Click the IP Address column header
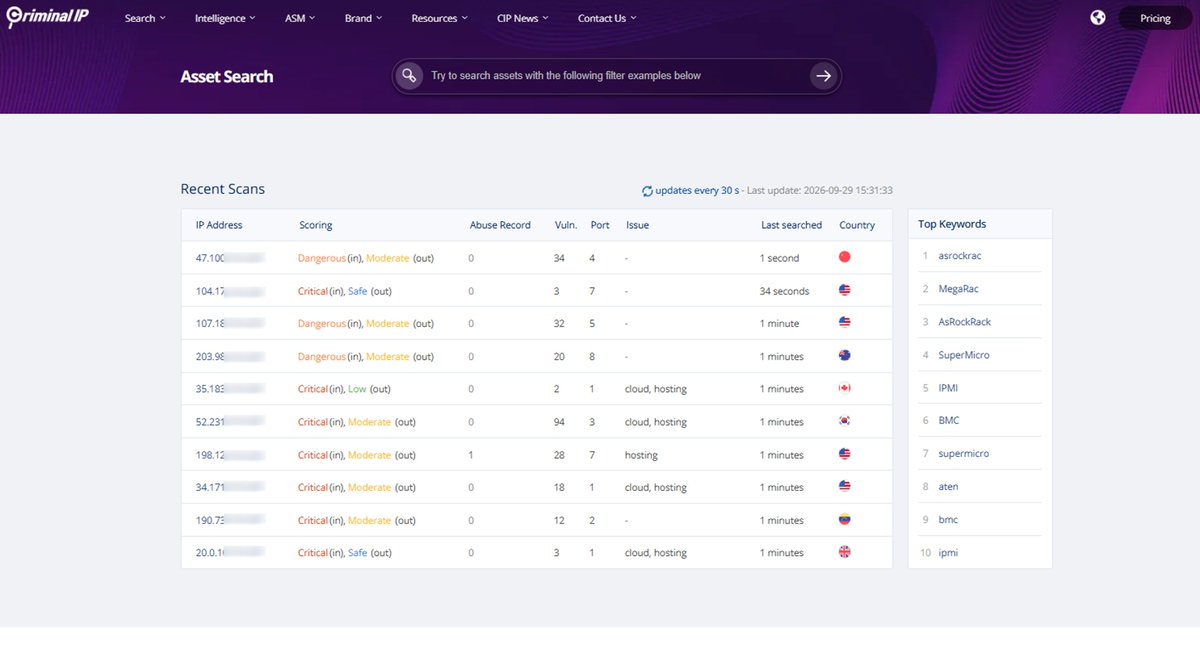The width and height of the screenshot is (1200, 663). click(219, 225)
